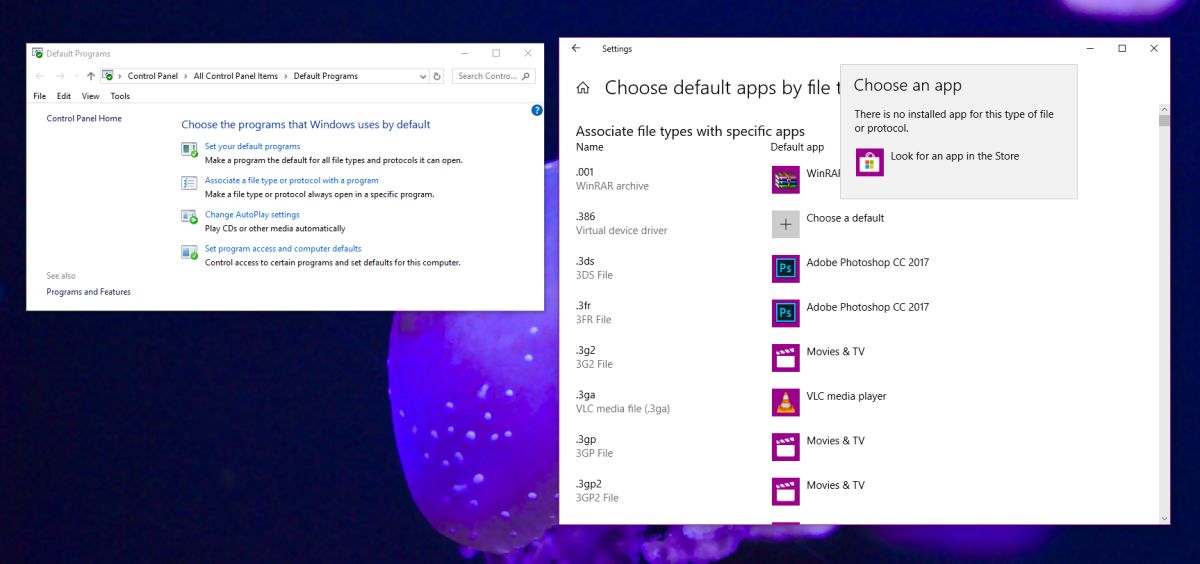Go to Control Panel Home

coord(84,118)
